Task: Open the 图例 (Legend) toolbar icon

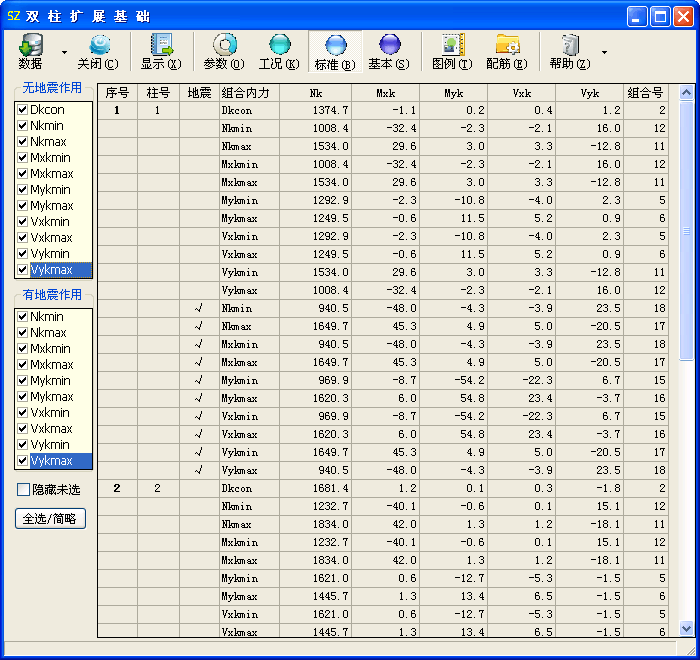Action: click(x=452, y=45)
